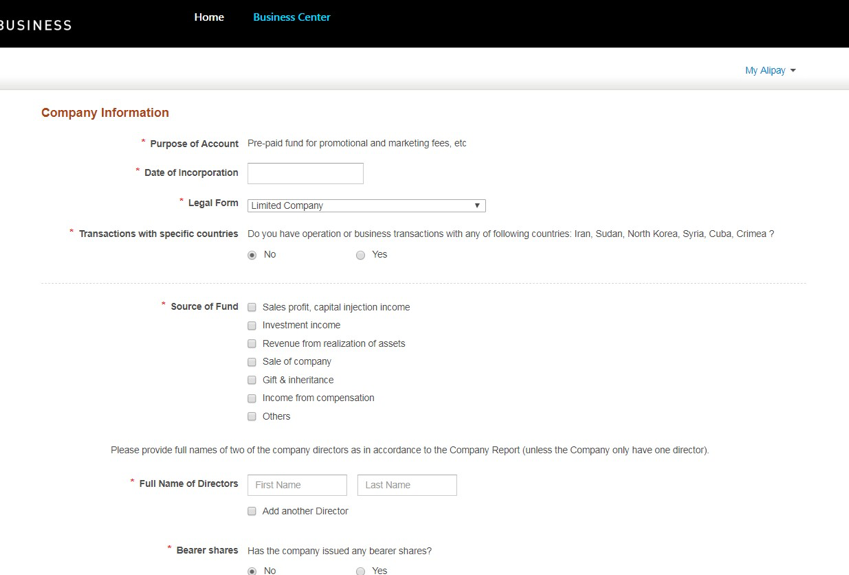Click the Bearer shares question text

(339, 551)
